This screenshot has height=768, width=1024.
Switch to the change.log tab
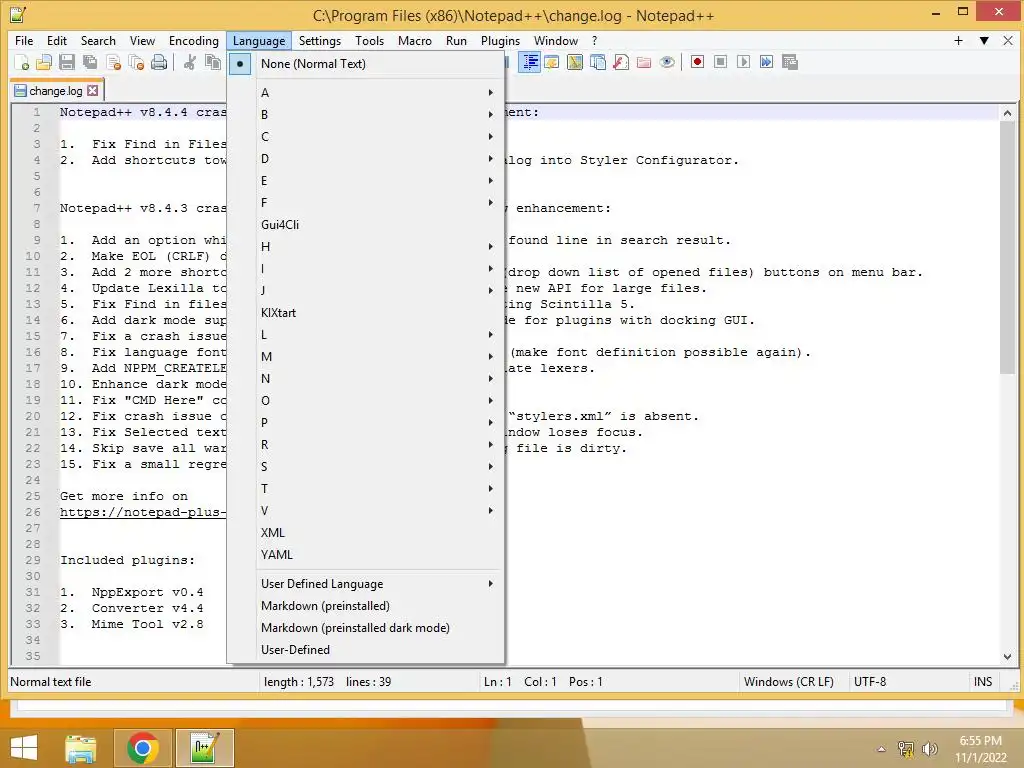coord(56,91)
